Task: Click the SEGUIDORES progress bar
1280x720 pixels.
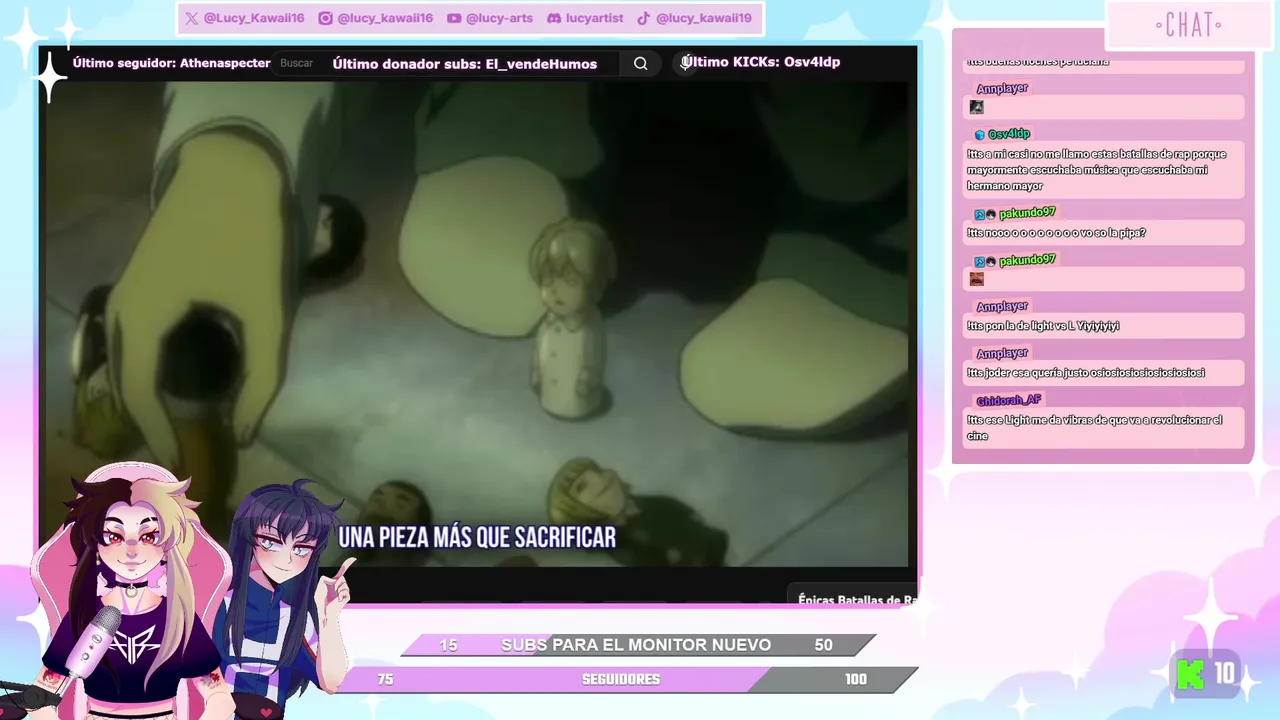Action: pyautogui.click(x=628, y=679)
